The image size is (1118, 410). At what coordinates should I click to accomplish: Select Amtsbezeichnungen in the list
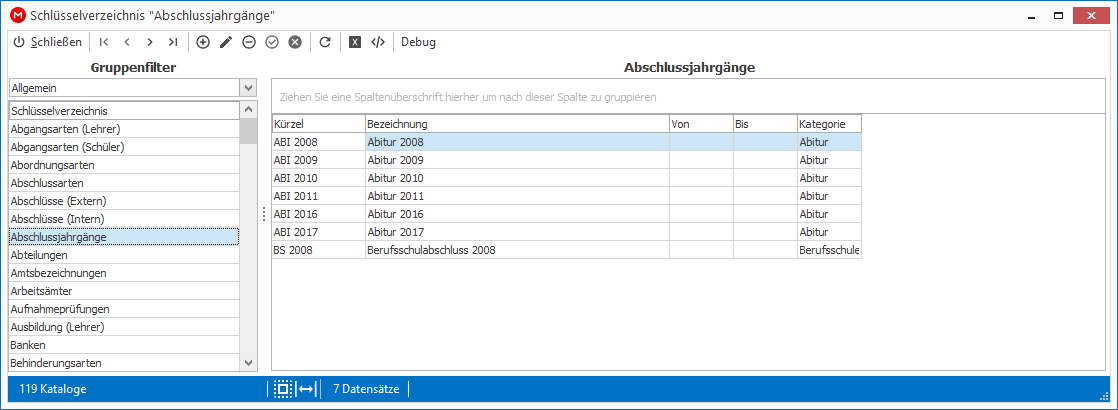pos(123,273)
